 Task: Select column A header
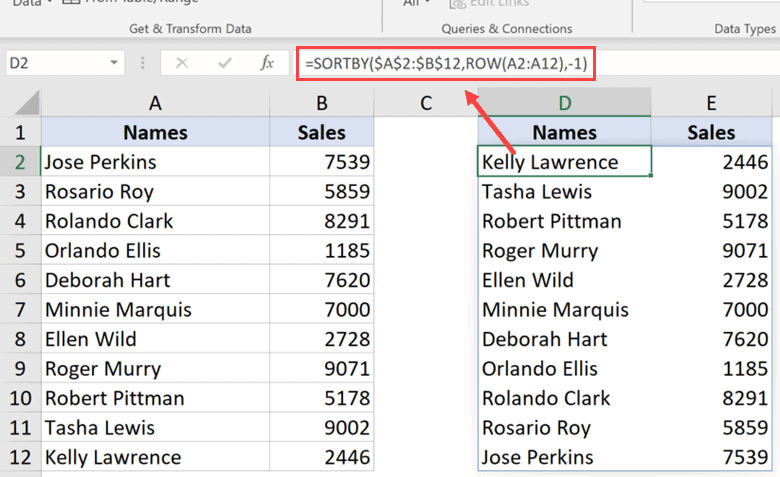[155, 102]
